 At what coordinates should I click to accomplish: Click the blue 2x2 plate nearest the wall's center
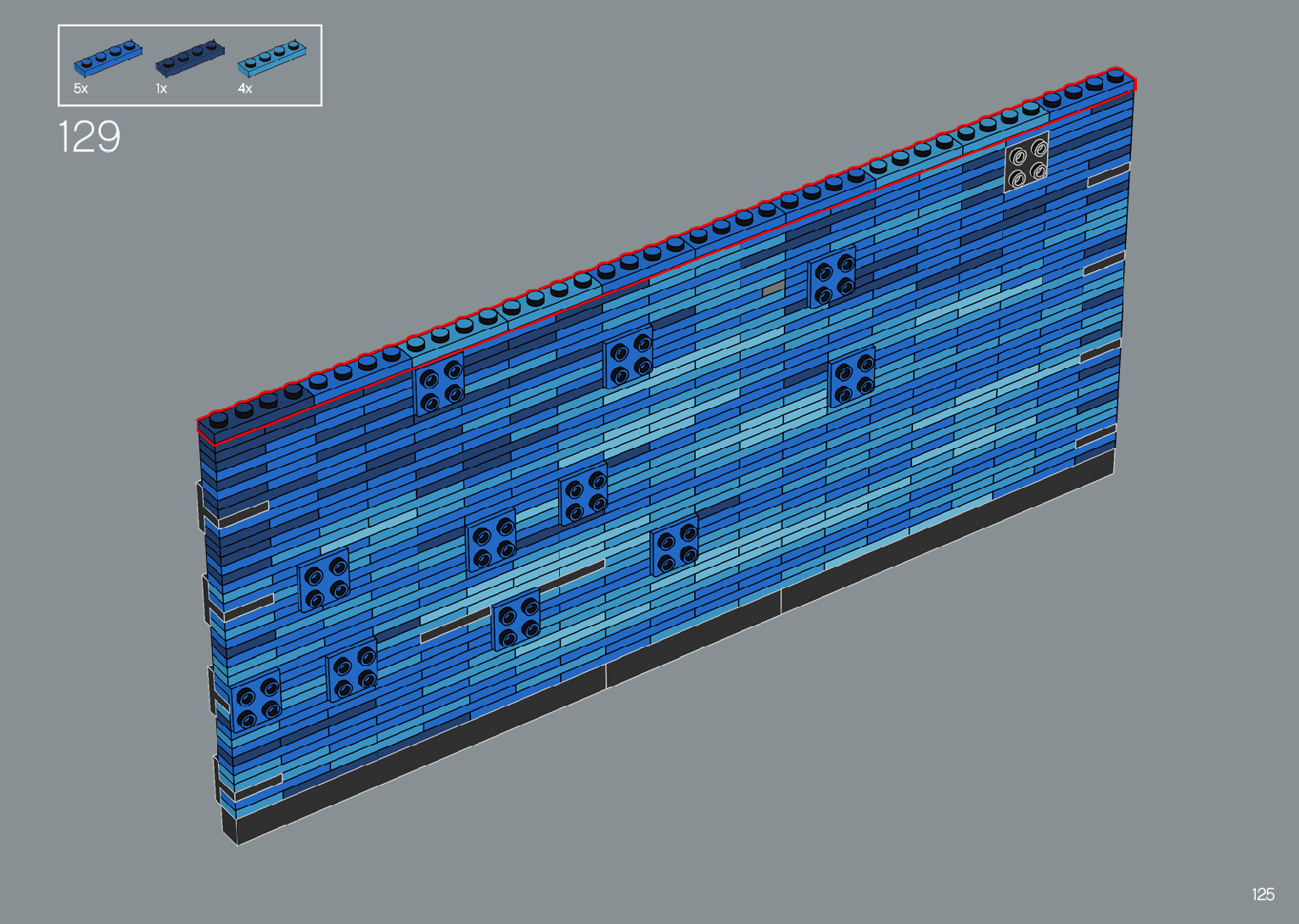click(583, 494)
